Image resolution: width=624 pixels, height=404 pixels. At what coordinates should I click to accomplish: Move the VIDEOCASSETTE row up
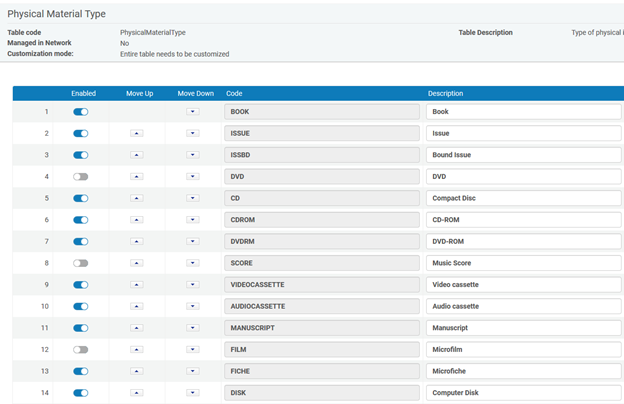click(136, 285)
